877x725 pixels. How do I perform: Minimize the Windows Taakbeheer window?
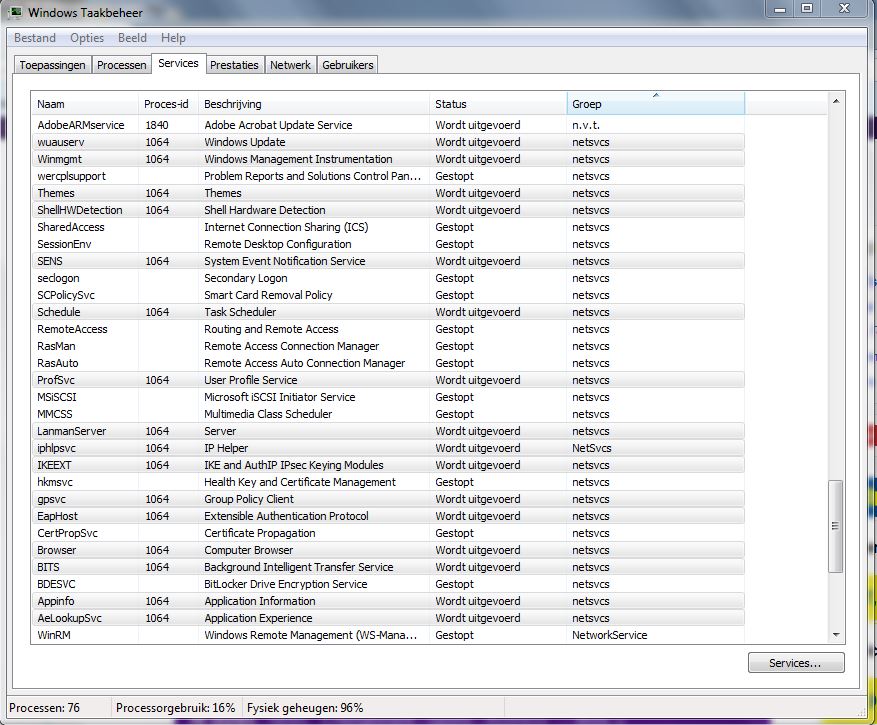pyautogui.click(x=780, y=8)
